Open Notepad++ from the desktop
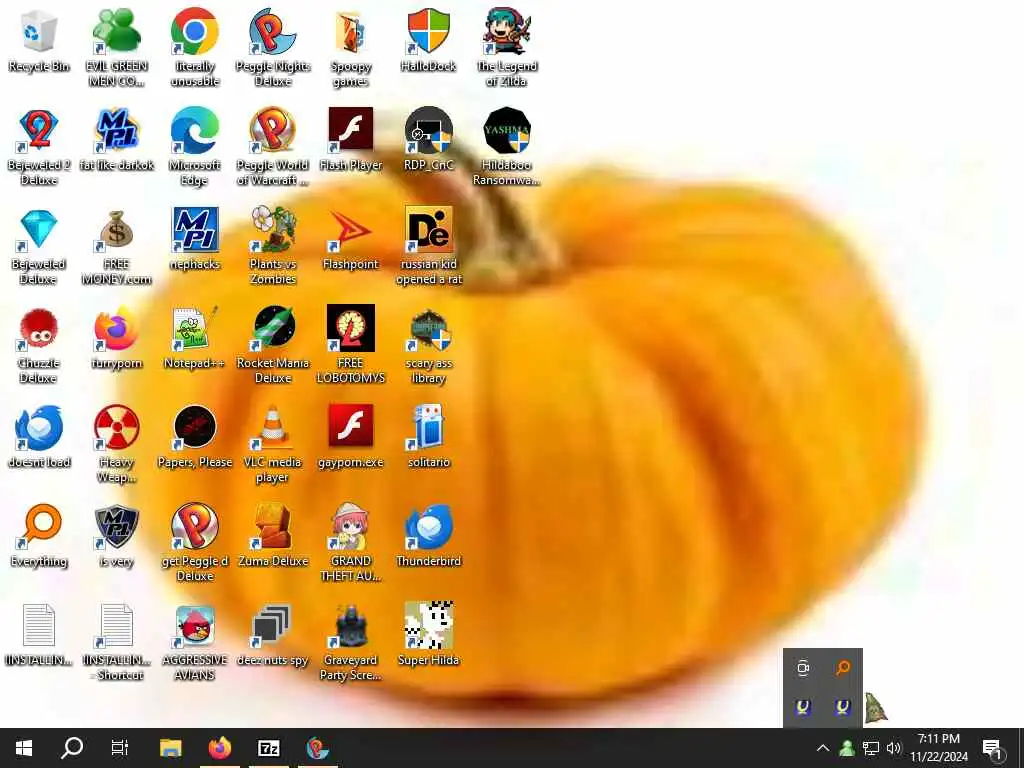Image resolution: width=1024 pixels, height=768 pixels. pyautogui.click(x=195, y=338)
